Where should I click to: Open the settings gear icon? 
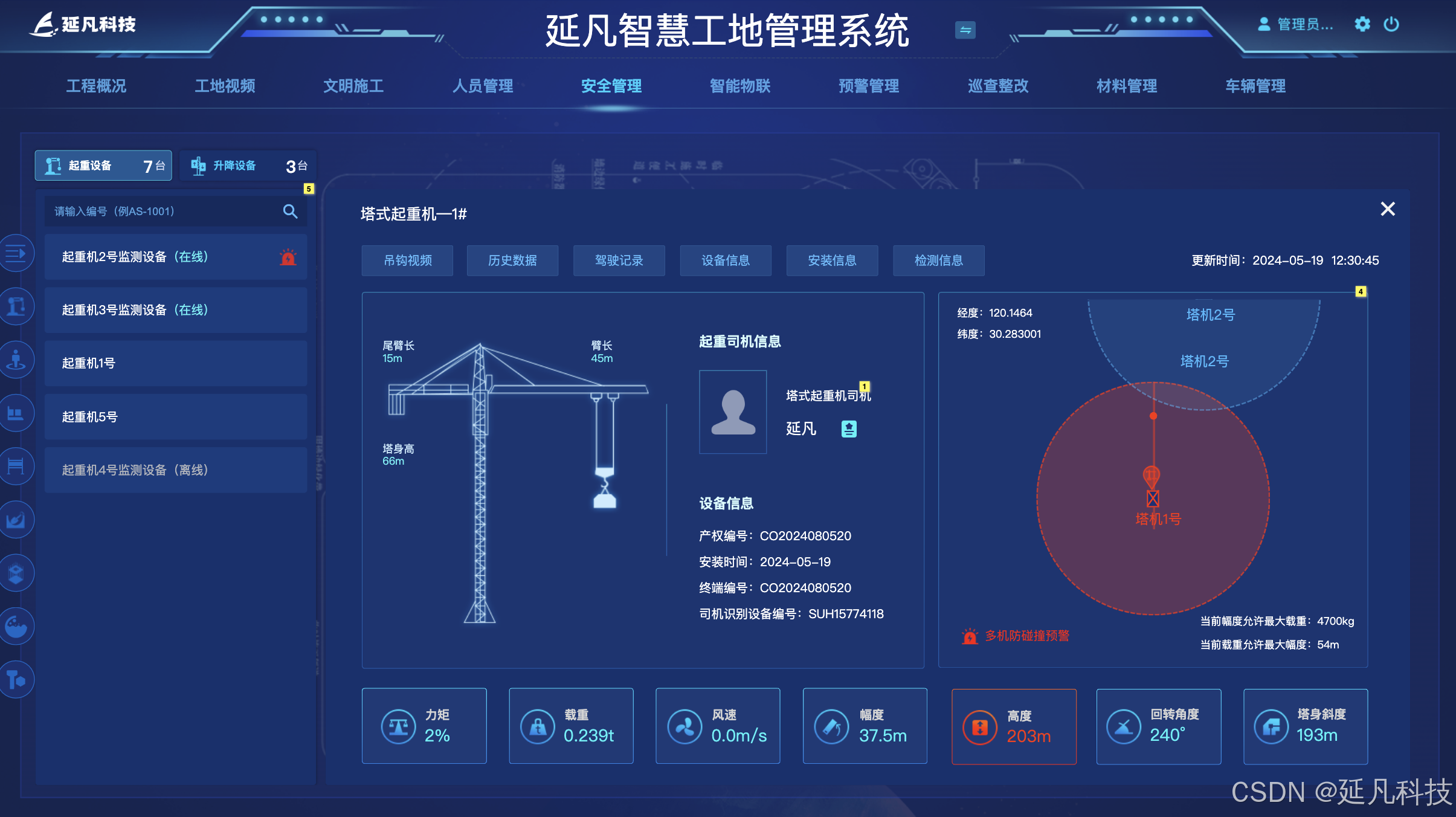coord(1362,24)
